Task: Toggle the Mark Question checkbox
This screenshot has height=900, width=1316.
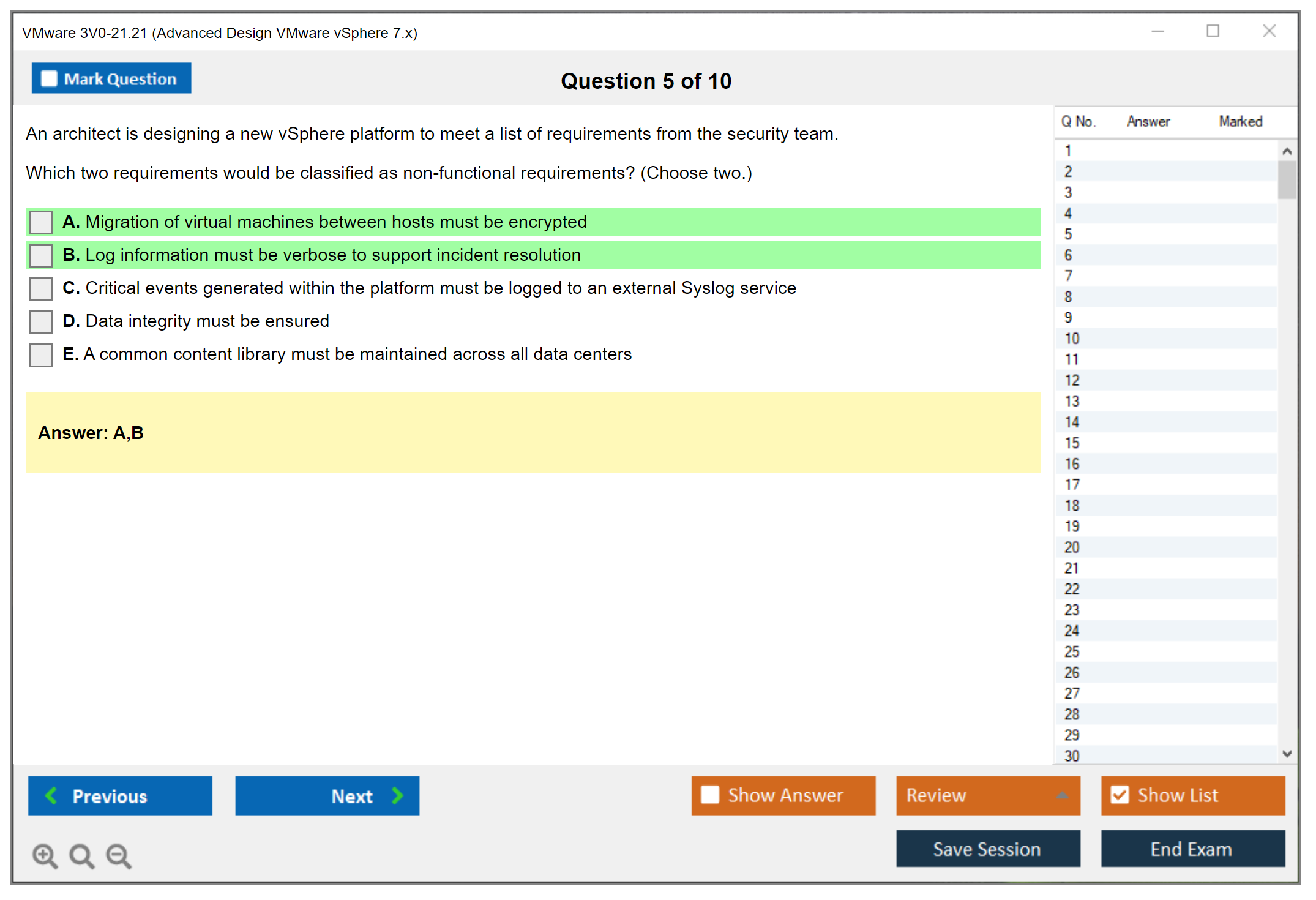Action: click(49, 79)
